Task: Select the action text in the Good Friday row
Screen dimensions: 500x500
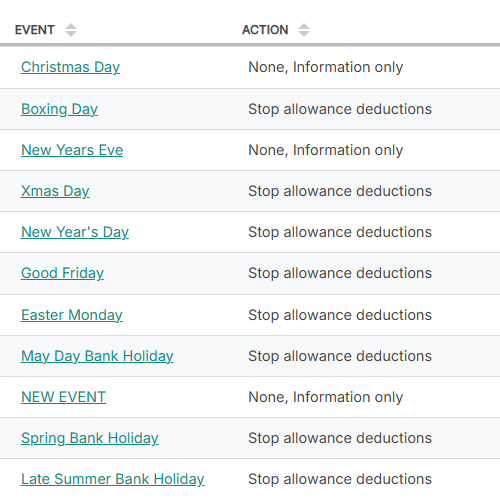Action: click(x=340, y=273)
